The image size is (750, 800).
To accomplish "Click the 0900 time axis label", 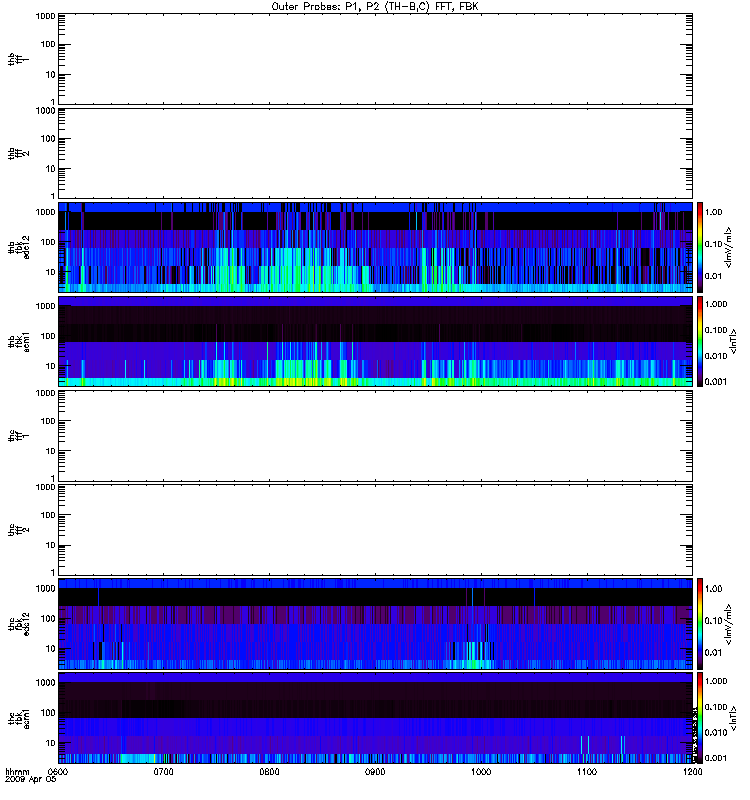I will tap(375, 771).
